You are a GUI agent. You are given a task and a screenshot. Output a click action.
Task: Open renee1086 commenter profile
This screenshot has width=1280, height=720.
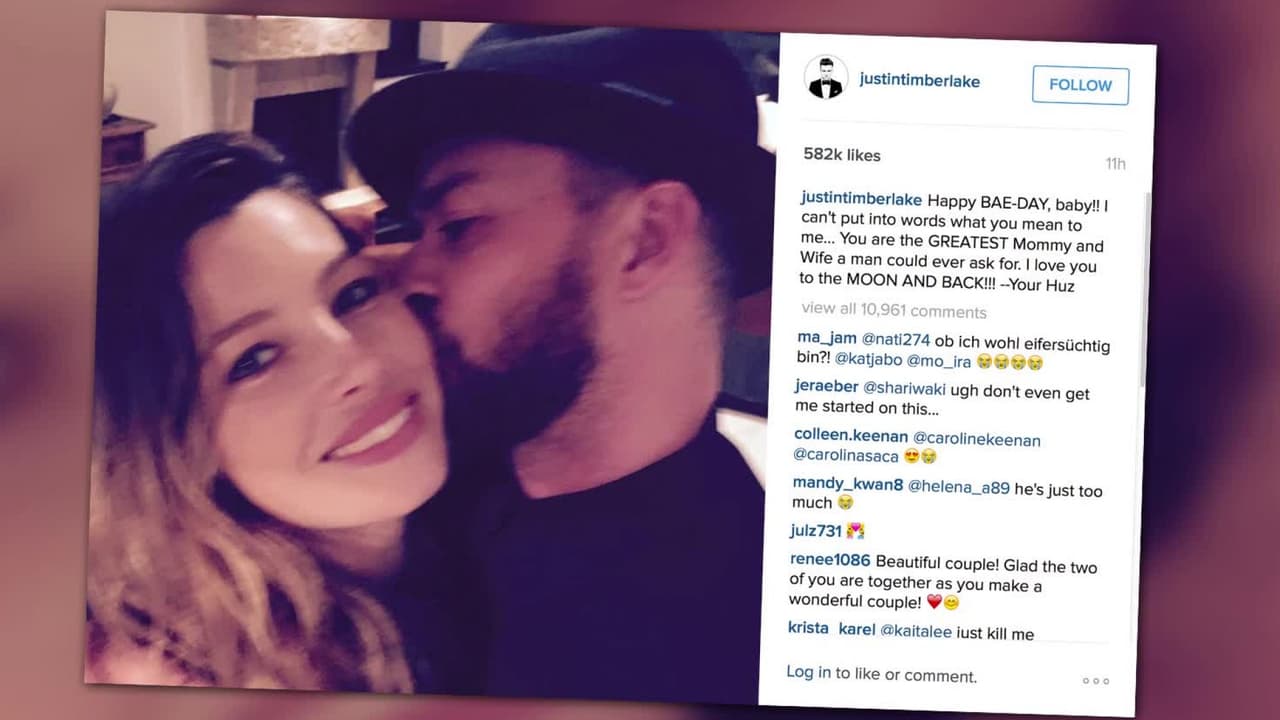tap(830, 560)
